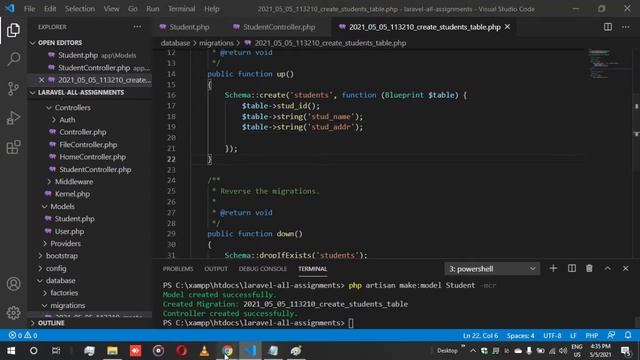
Task: Split the editor to the right
Action: coord(608,27)
